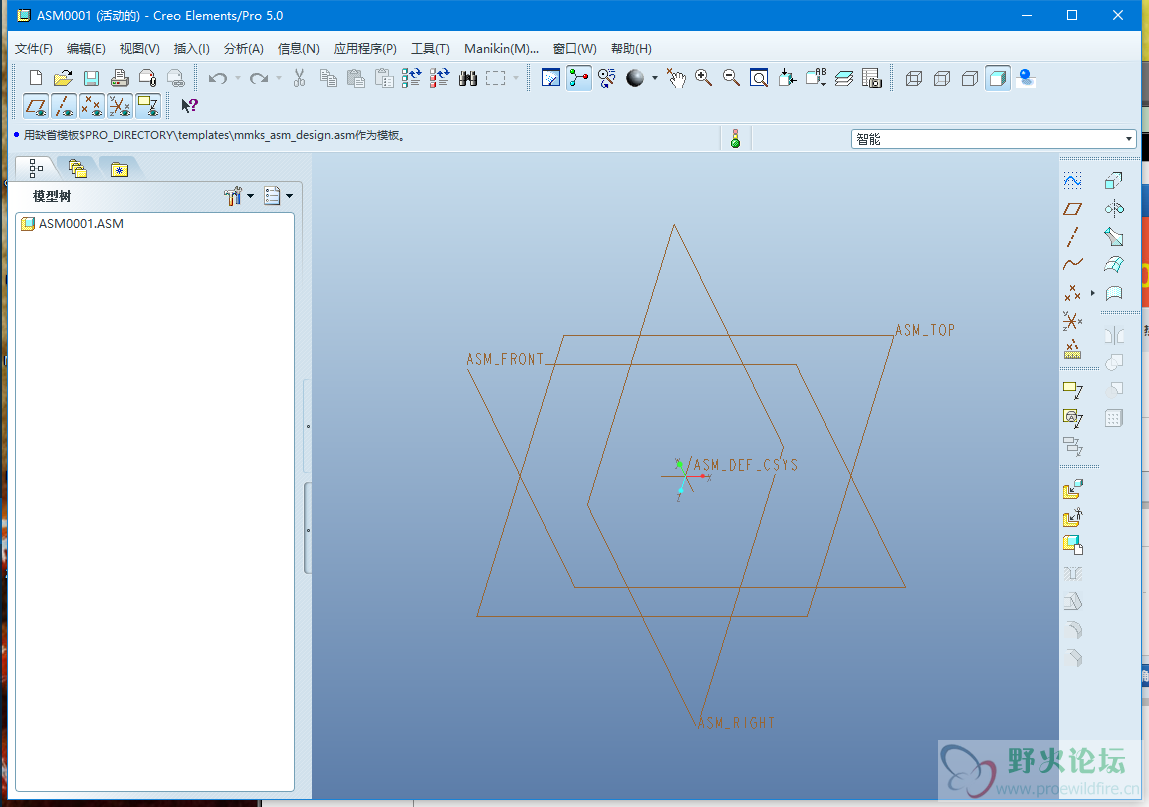Insert a datum coordinate system
1149x807 pixels.
pos(1072,321)
